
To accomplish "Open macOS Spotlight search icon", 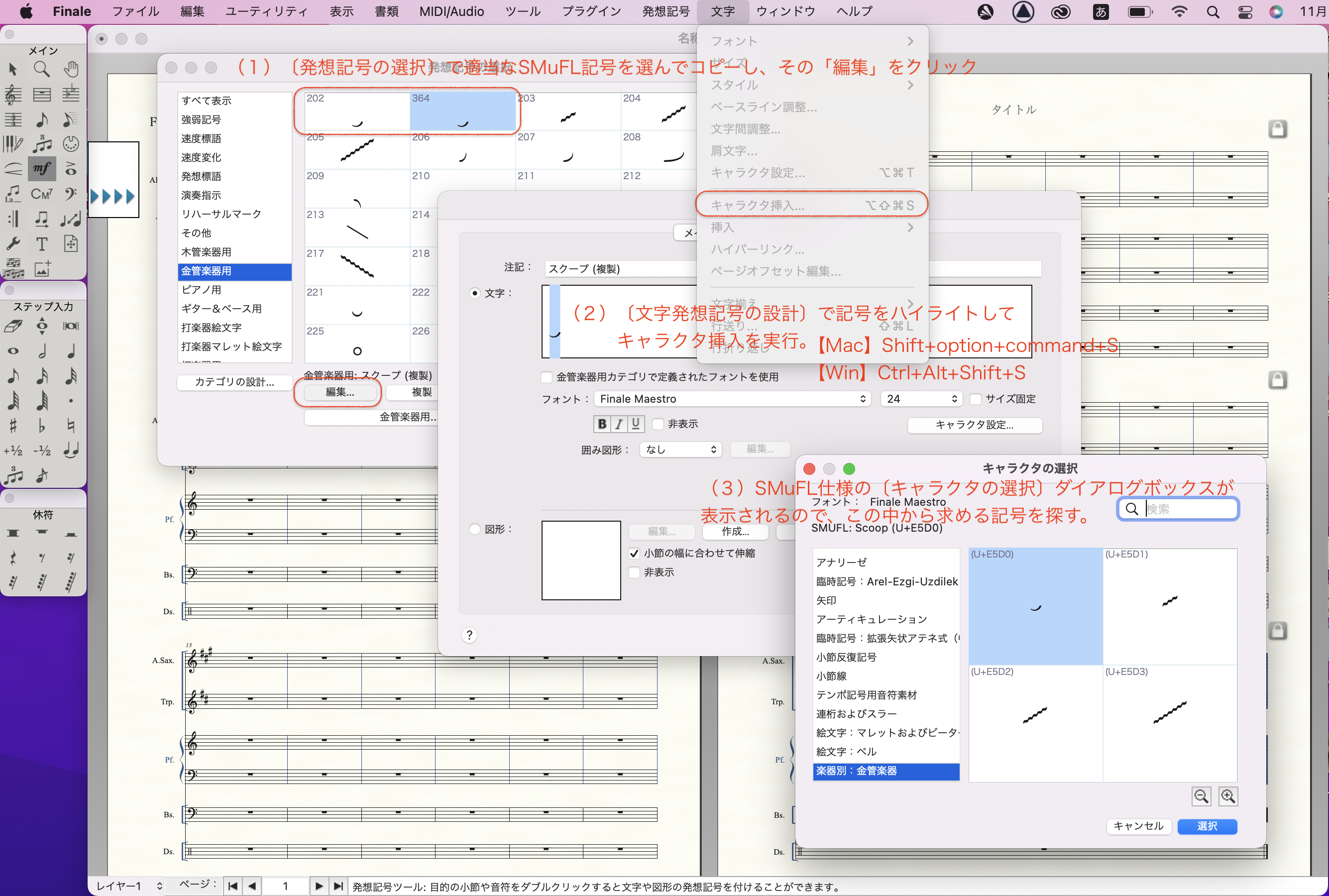I will pos(1213,12).
